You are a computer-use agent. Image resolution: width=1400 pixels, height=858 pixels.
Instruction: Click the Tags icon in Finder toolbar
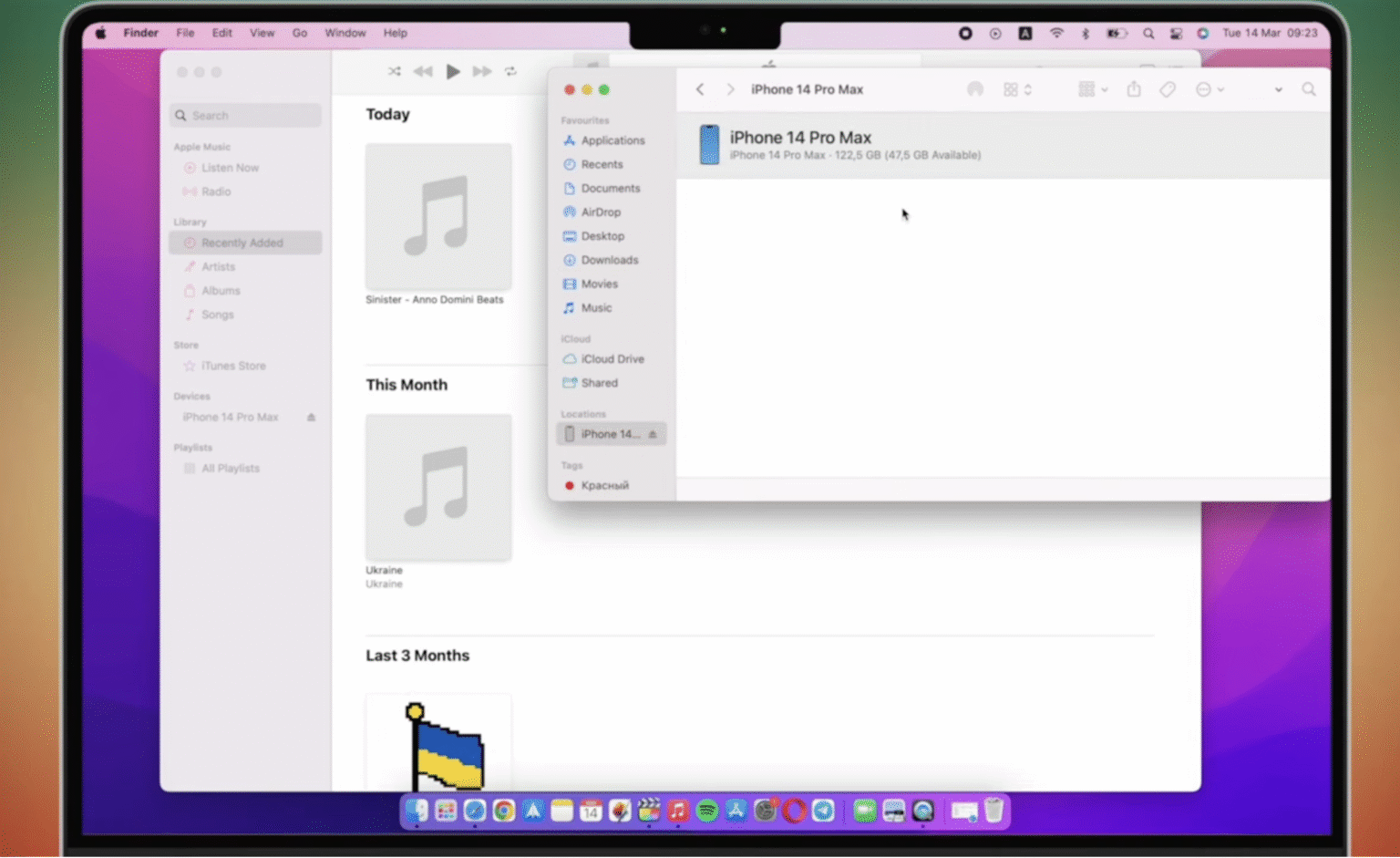[1168, 89]
